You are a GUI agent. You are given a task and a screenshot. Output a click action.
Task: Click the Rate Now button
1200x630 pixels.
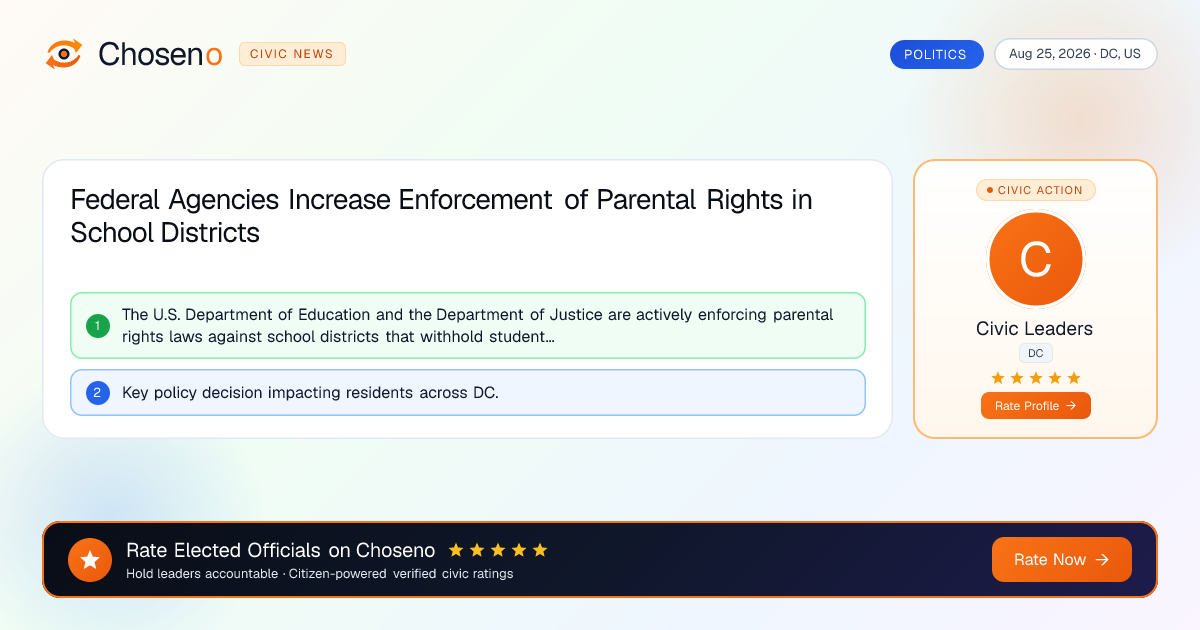(x=1062, y=560)
